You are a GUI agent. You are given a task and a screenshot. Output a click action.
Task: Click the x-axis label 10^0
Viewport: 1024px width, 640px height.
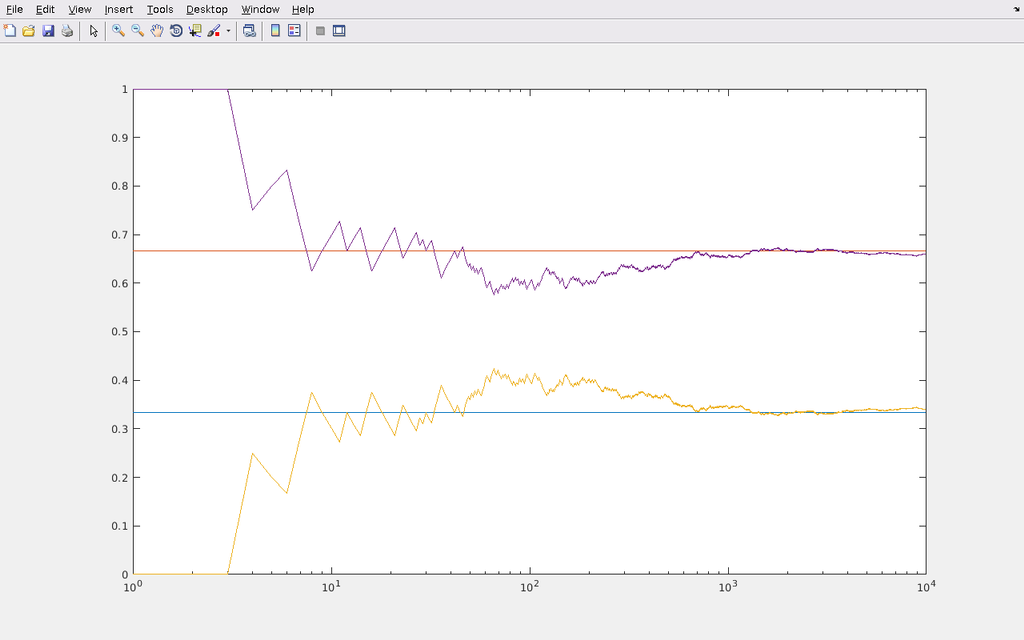(x=133, y=586)
